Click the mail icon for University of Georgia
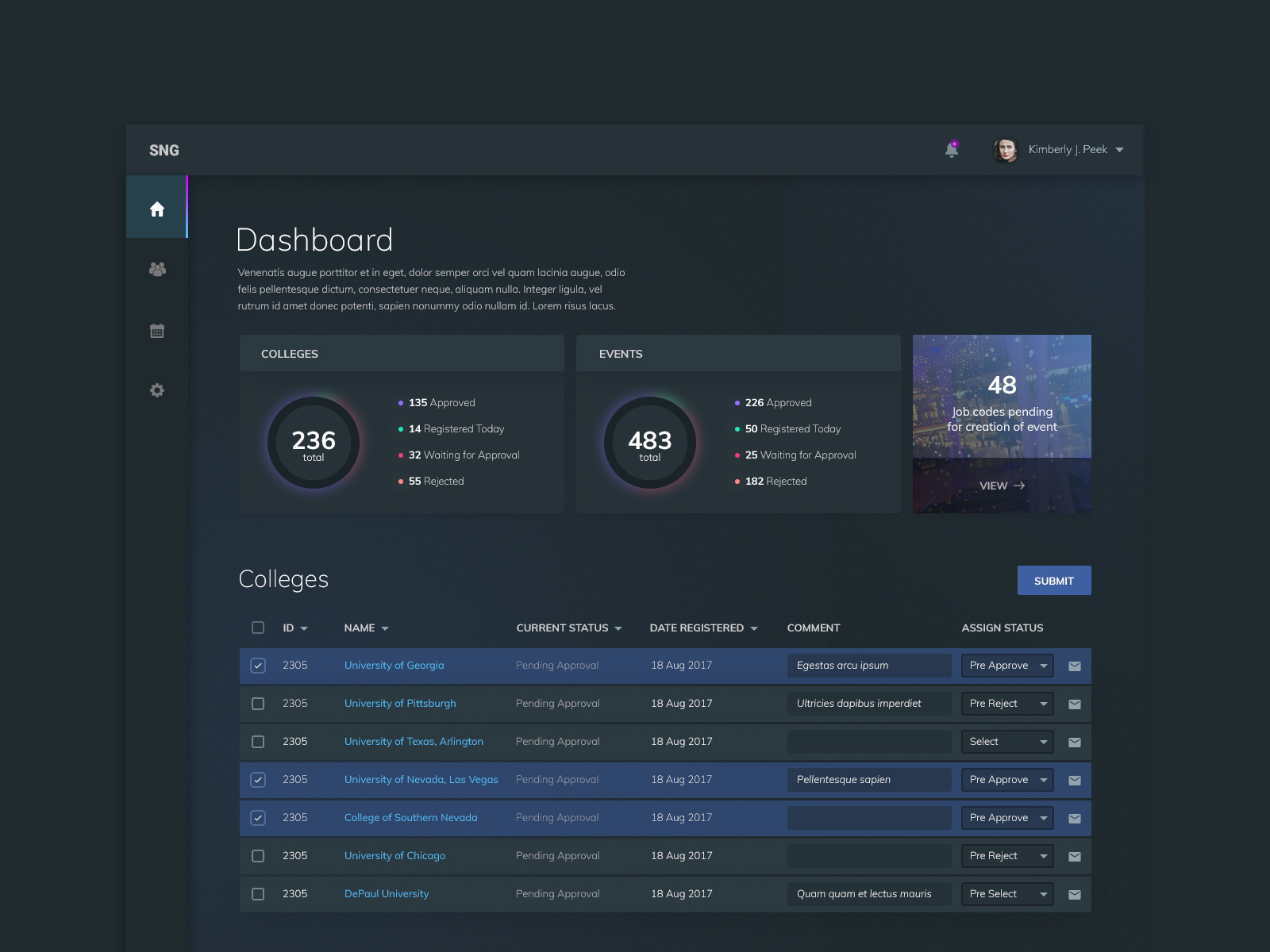Screen dimensions: 1270x952 pyautogui.click(x=1075, y=666)
